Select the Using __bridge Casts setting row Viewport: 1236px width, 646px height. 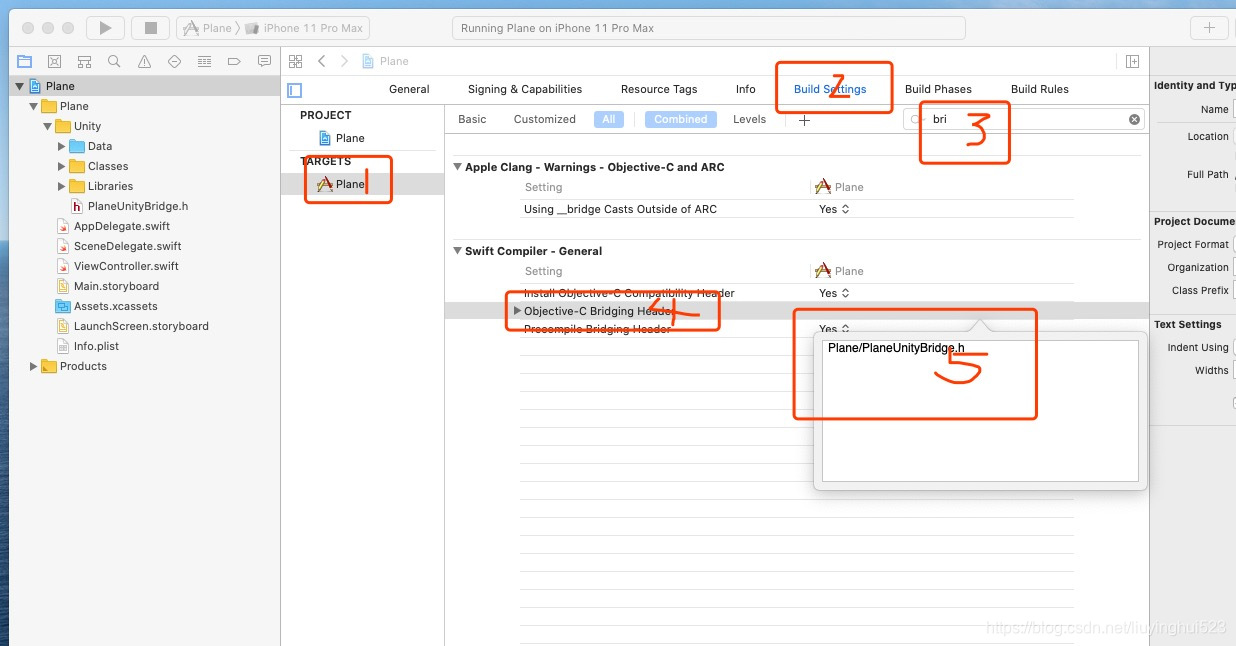click(797, 209)
